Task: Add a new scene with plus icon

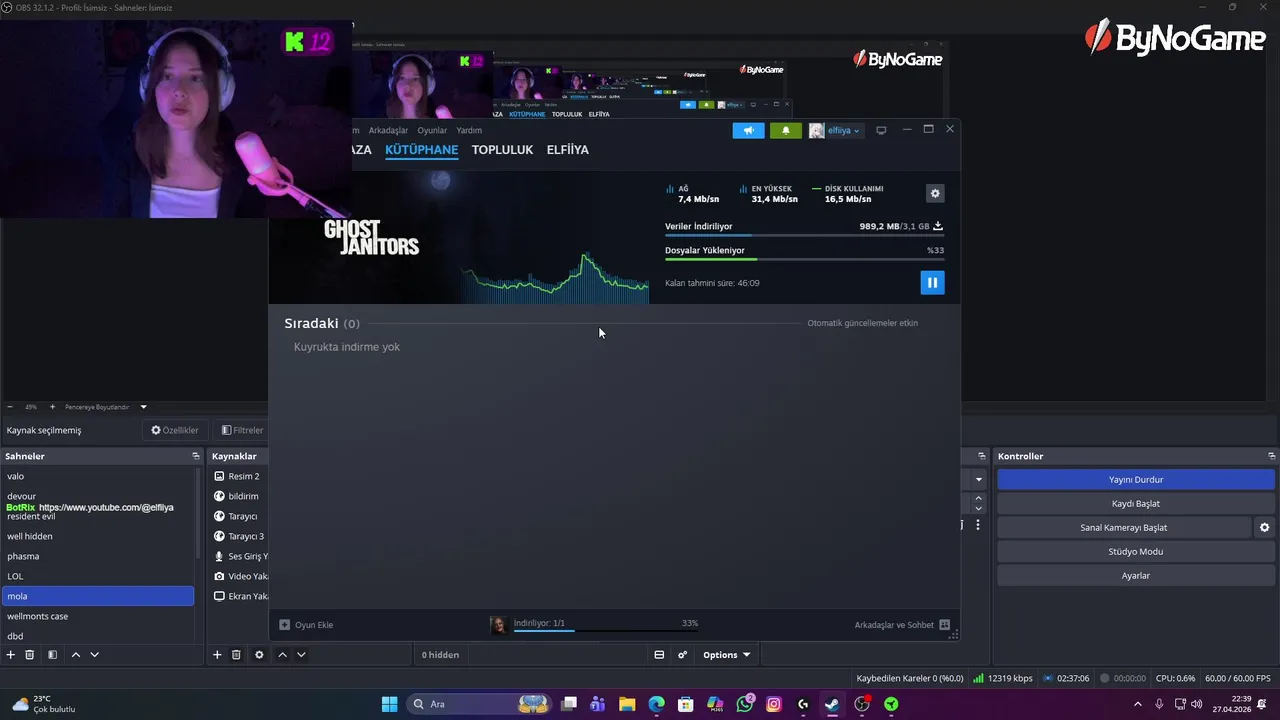Action: (x=11, y=655)
